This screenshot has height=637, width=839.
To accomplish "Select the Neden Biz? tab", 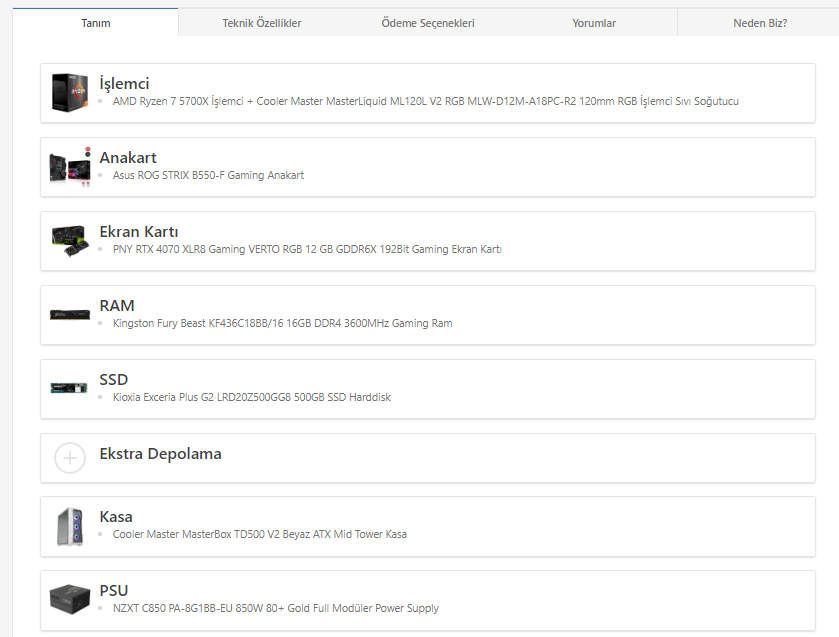I will tap(760, 23).
